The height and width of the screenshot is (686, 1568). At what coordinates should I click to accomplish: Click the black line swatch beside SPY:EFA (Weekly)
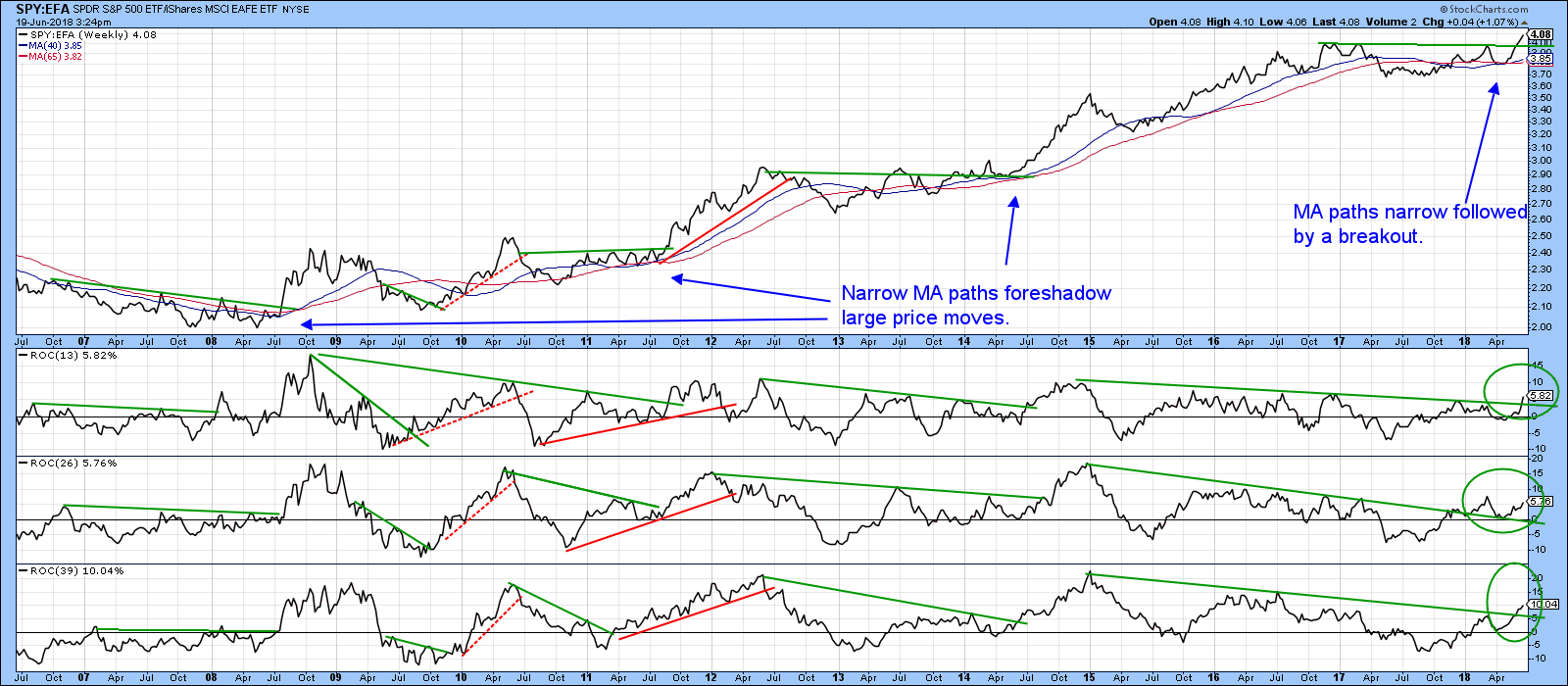[23, 34]
